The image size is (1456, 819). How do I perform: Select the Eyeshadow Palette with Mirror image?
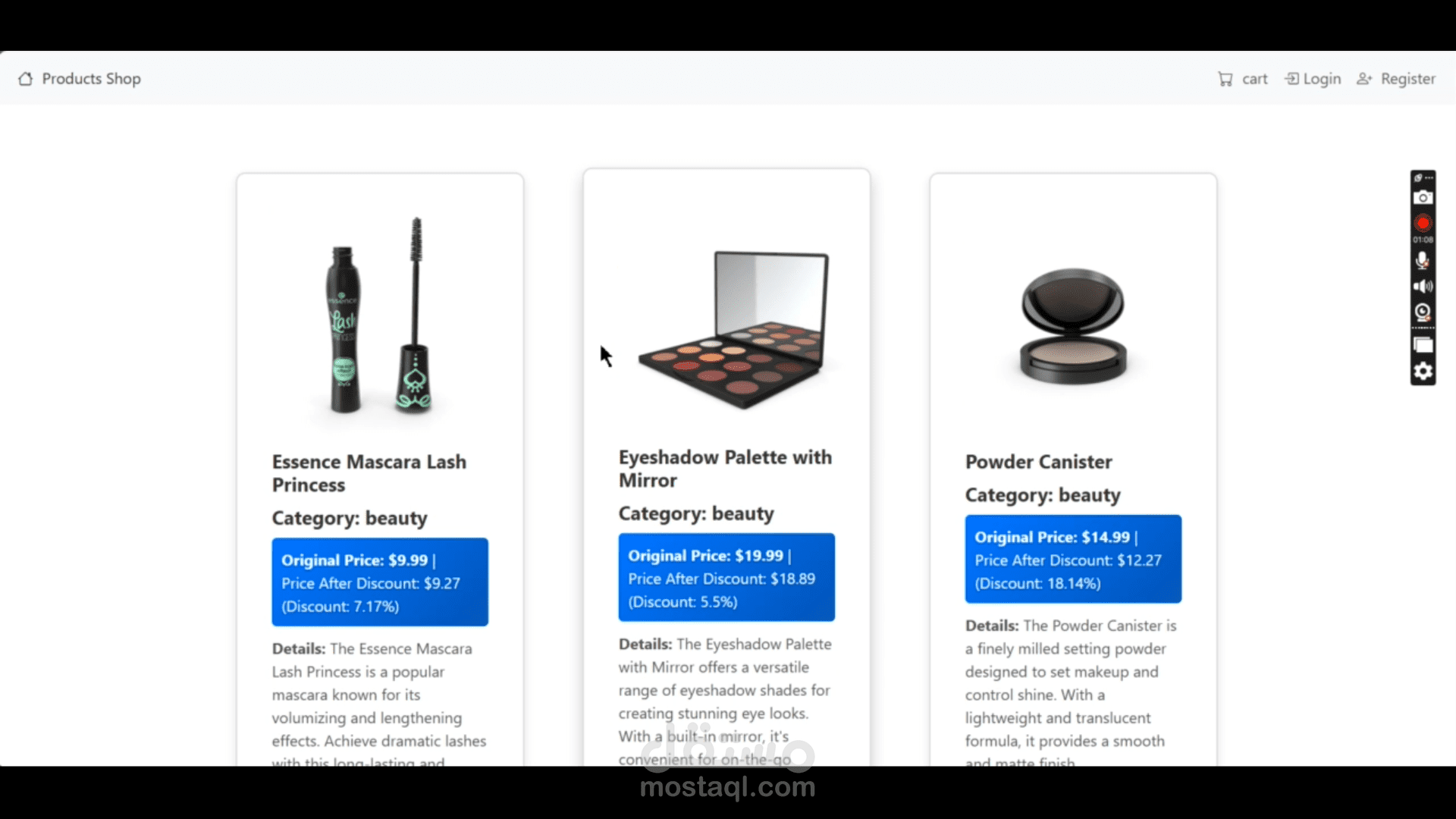pos(733,329)
